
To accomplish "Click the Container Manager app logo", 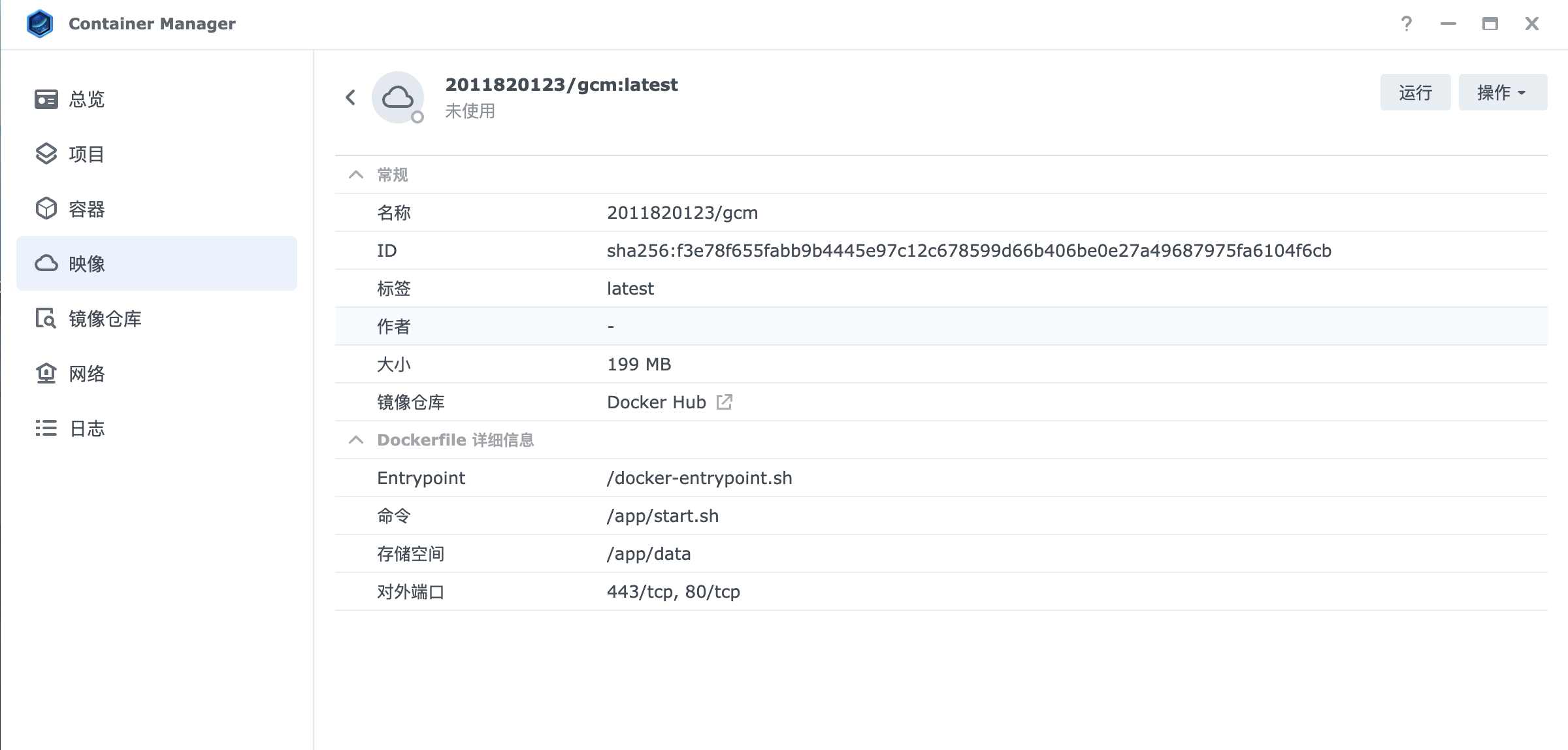I will click(39, 24).
